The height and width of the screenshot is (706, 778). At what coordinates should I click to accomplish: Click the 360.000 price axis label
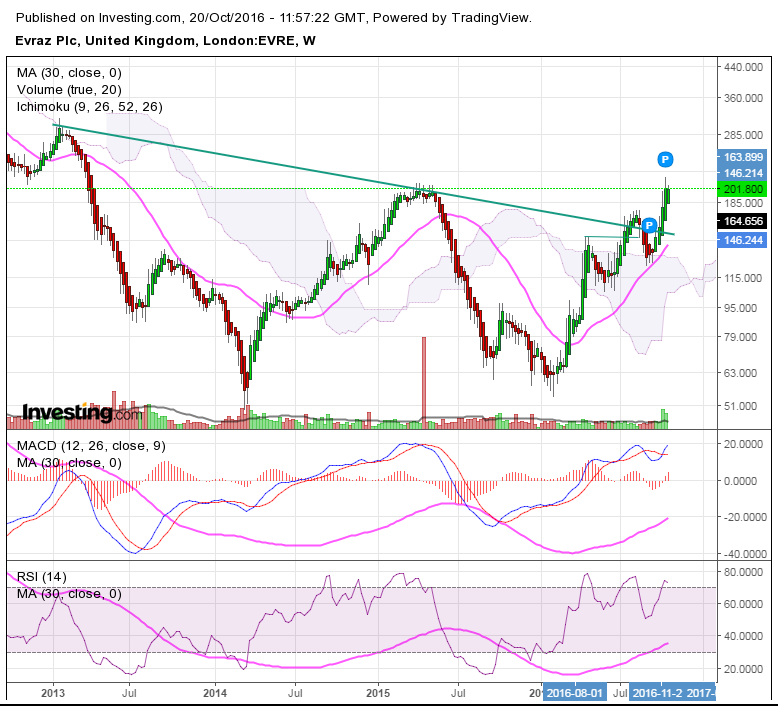743,98
